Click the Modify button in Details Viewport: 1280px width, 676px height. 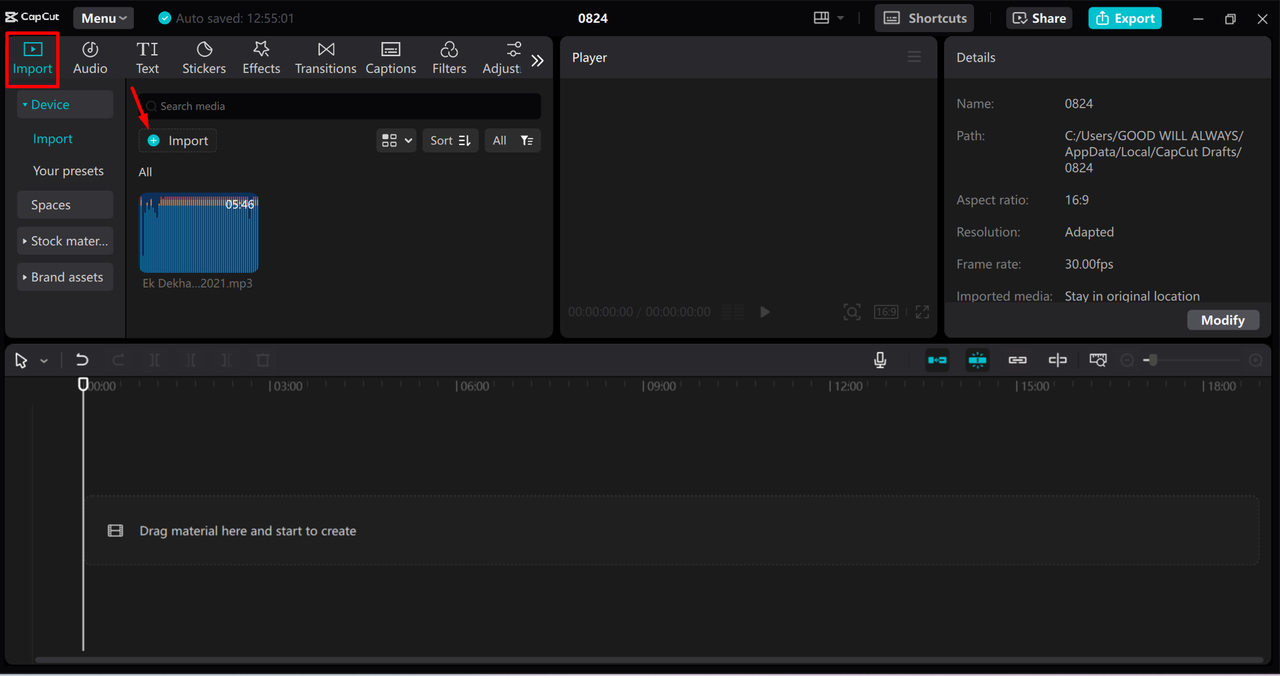1223,320
